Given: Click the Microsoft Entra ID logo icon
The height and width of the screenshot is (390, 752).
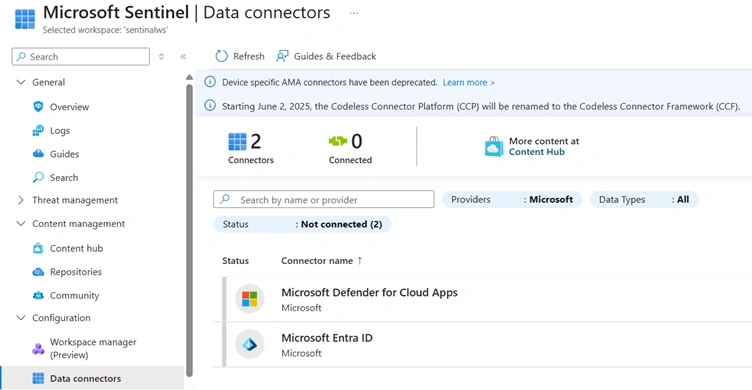Looking at the screenshot, I should click(x=249, y=344).
